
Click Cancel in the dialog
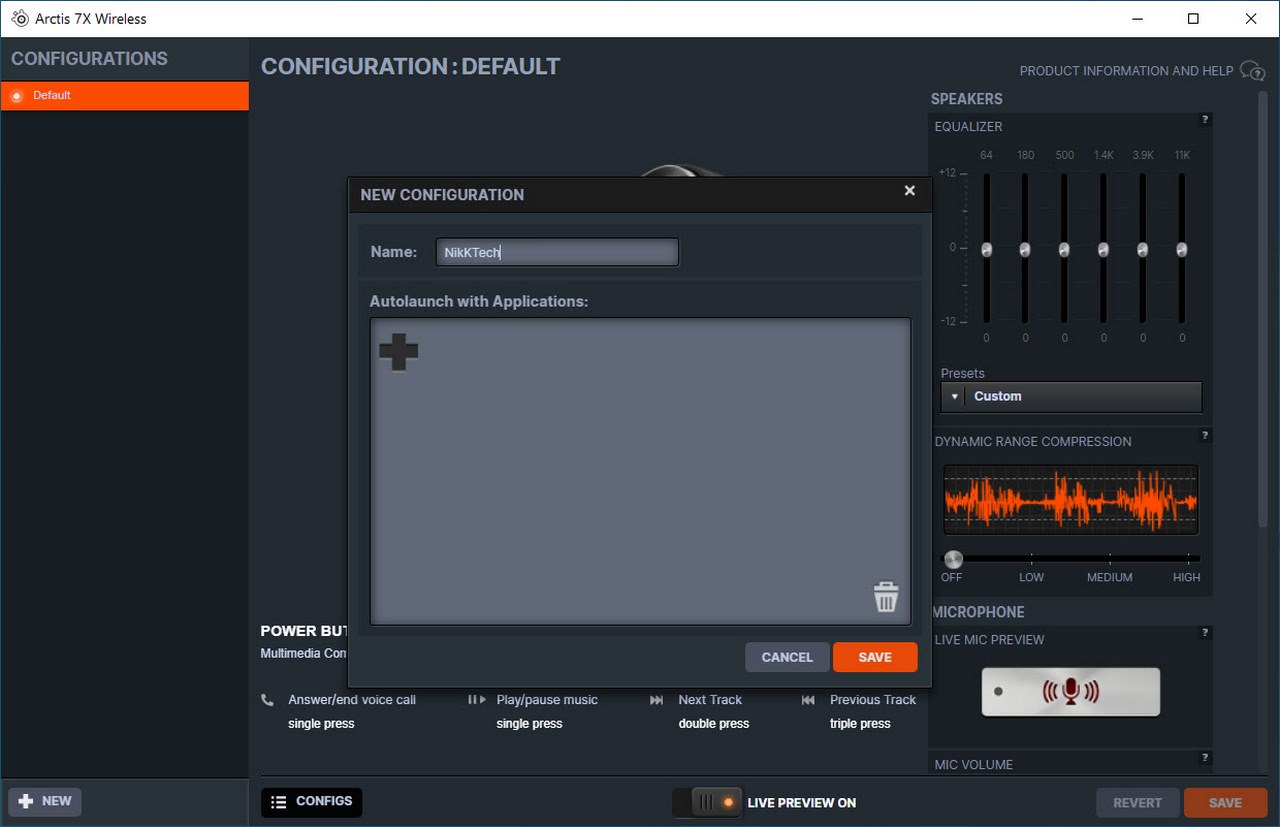click(787, 657)
